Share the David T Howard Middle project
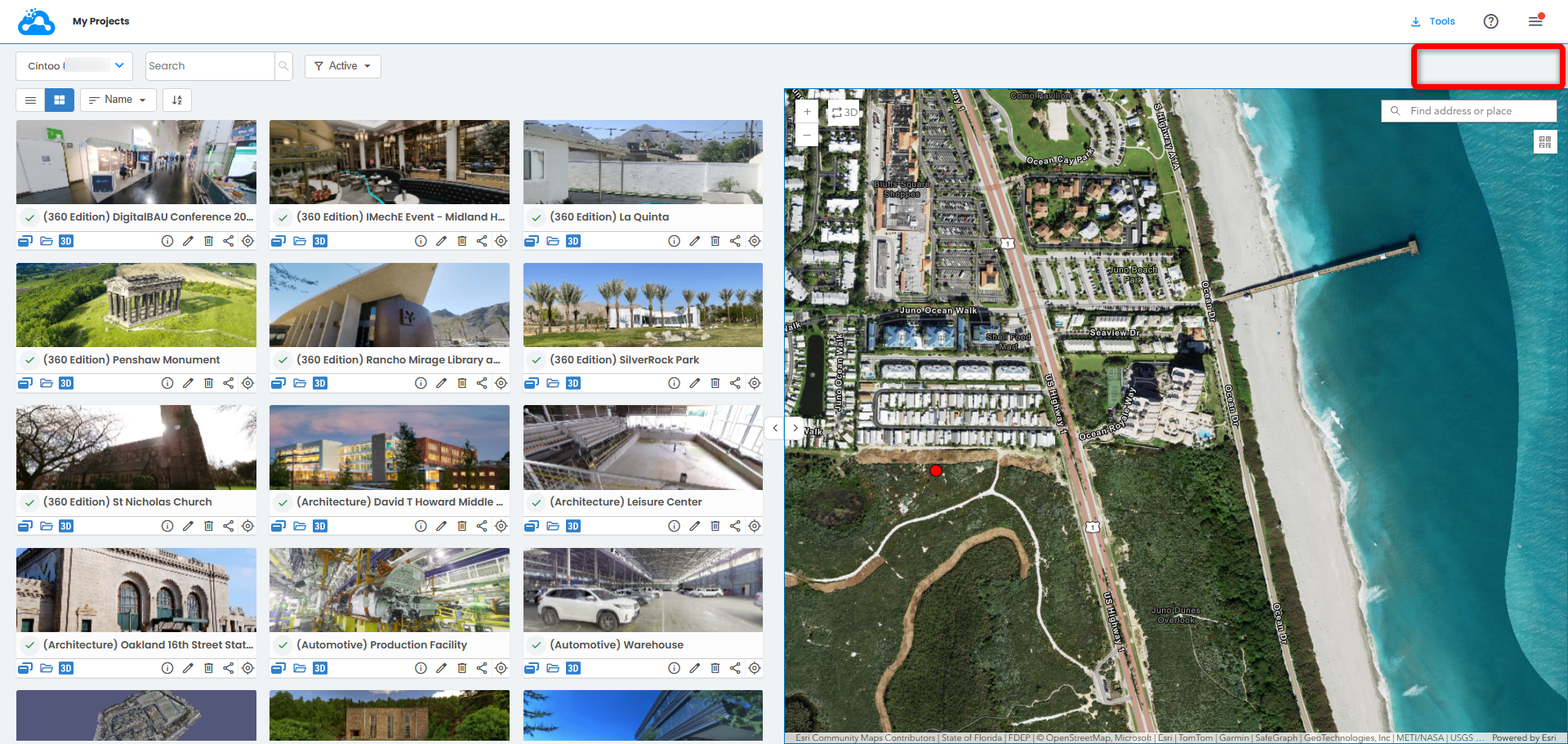Screen dimensions: 1568x744 coord(482,526)
